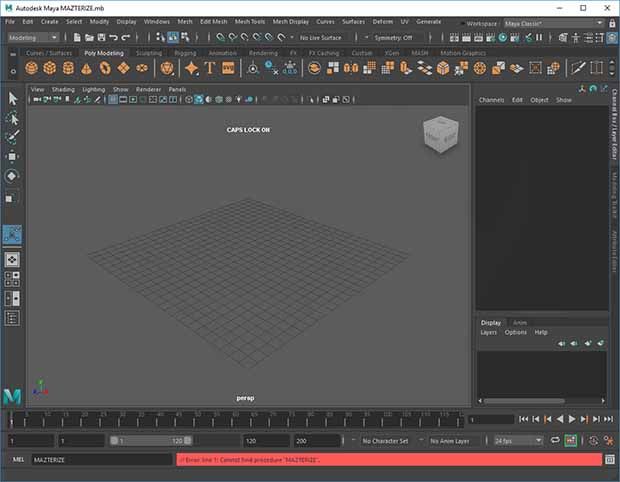Toggle loop playback button
The height and width of the screenshot is (482, 620).
(x=555, y=440)
